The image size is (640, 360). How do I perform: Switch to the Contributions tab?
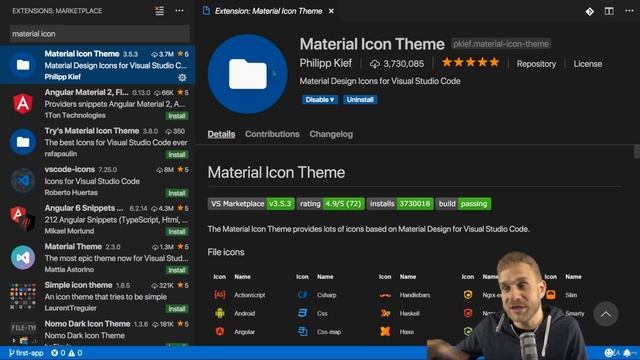pos(272,134)
